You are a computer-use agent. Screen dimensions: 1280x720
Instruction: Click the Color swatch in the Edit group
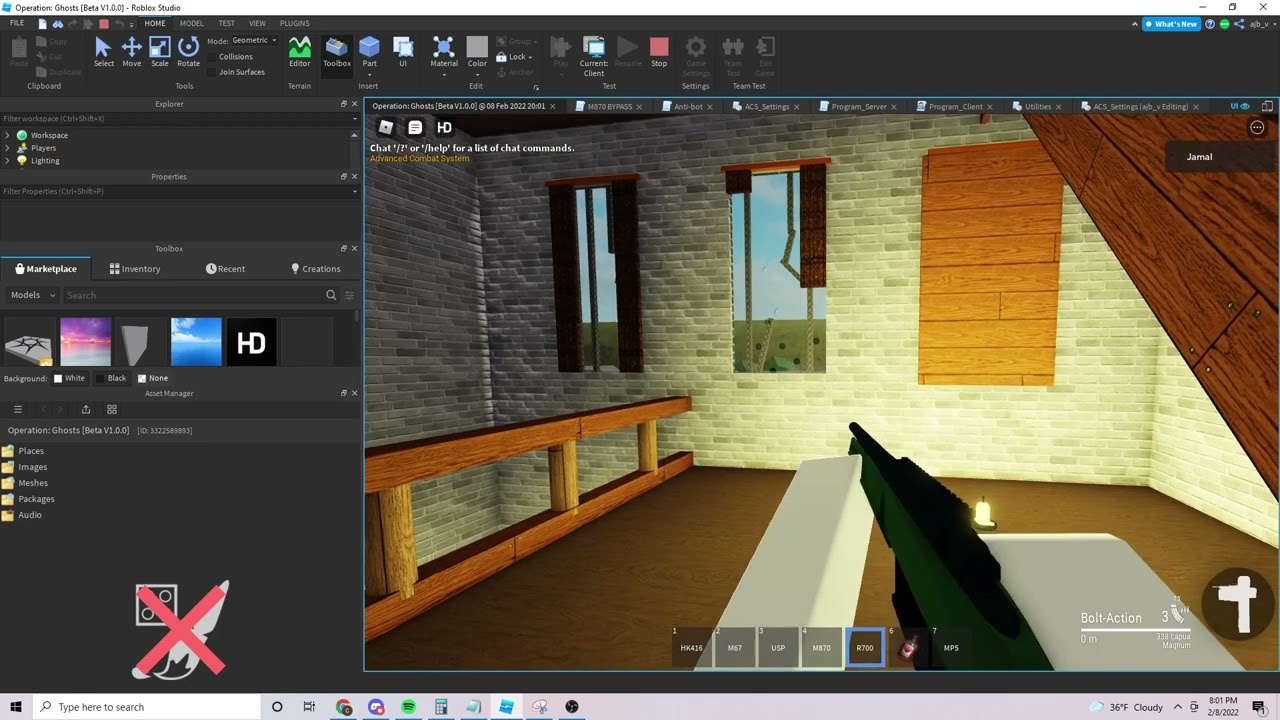[x=477, y=47]
